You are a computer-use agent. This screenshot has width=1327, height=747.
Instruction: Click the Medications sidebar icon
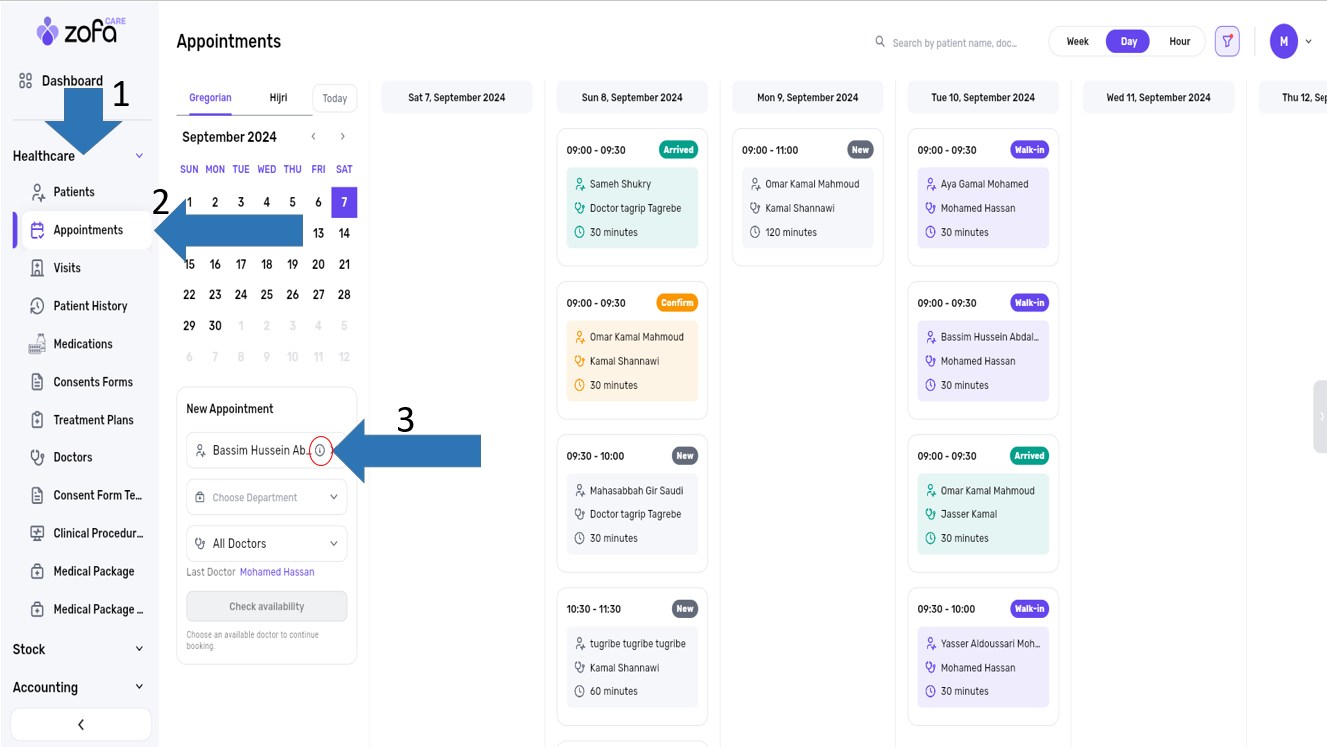click(x=37, y=344)
